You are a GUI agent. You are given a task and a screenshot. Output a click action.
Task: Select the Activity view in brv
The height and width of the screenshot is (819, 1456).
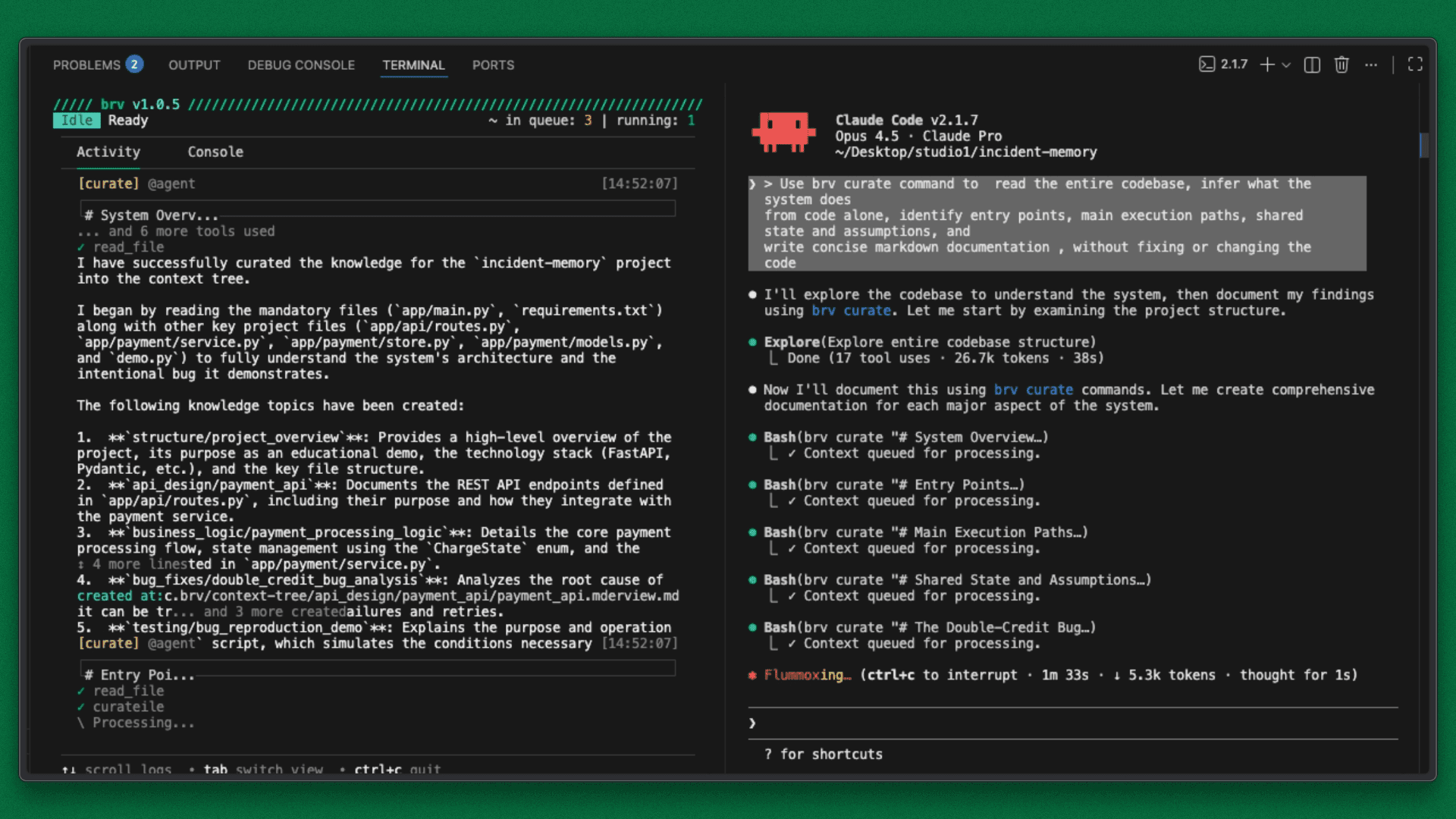tap(108, 152)
